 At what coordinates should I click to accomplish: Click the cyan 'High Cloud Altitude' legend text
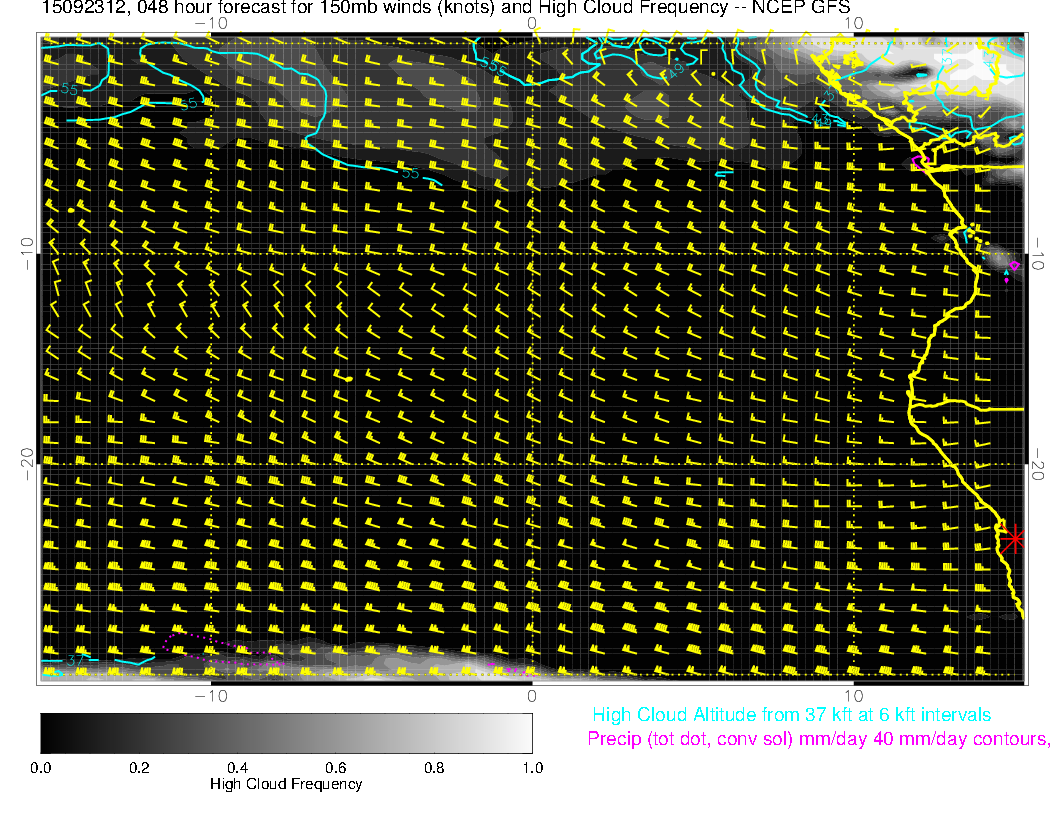click(791, 715)
